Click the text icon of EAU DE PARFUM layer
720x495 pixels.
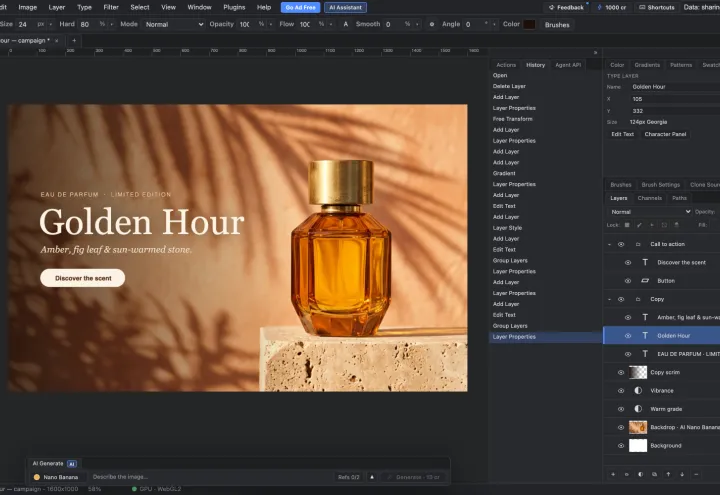coord(645,354)
